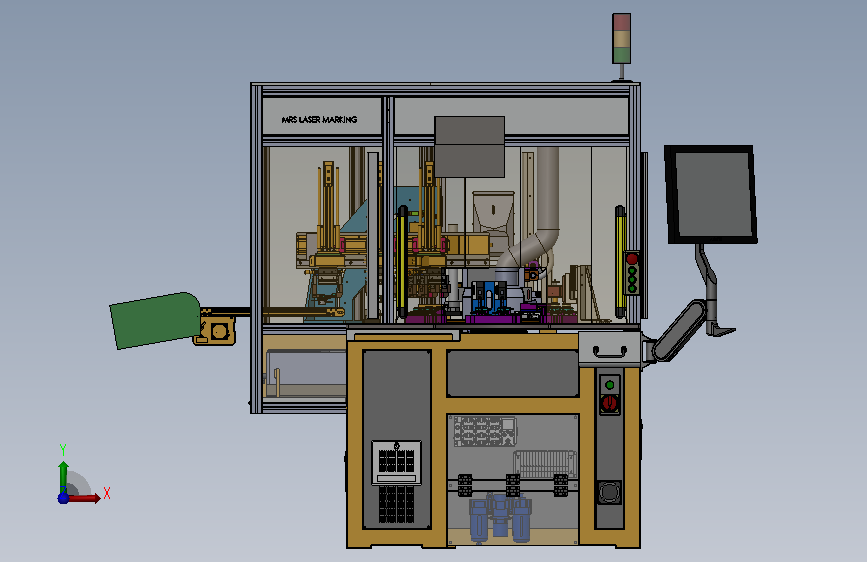Select the MRS LASER MARKING label text
The image size is (867, 562).
(x=319, y=119)
